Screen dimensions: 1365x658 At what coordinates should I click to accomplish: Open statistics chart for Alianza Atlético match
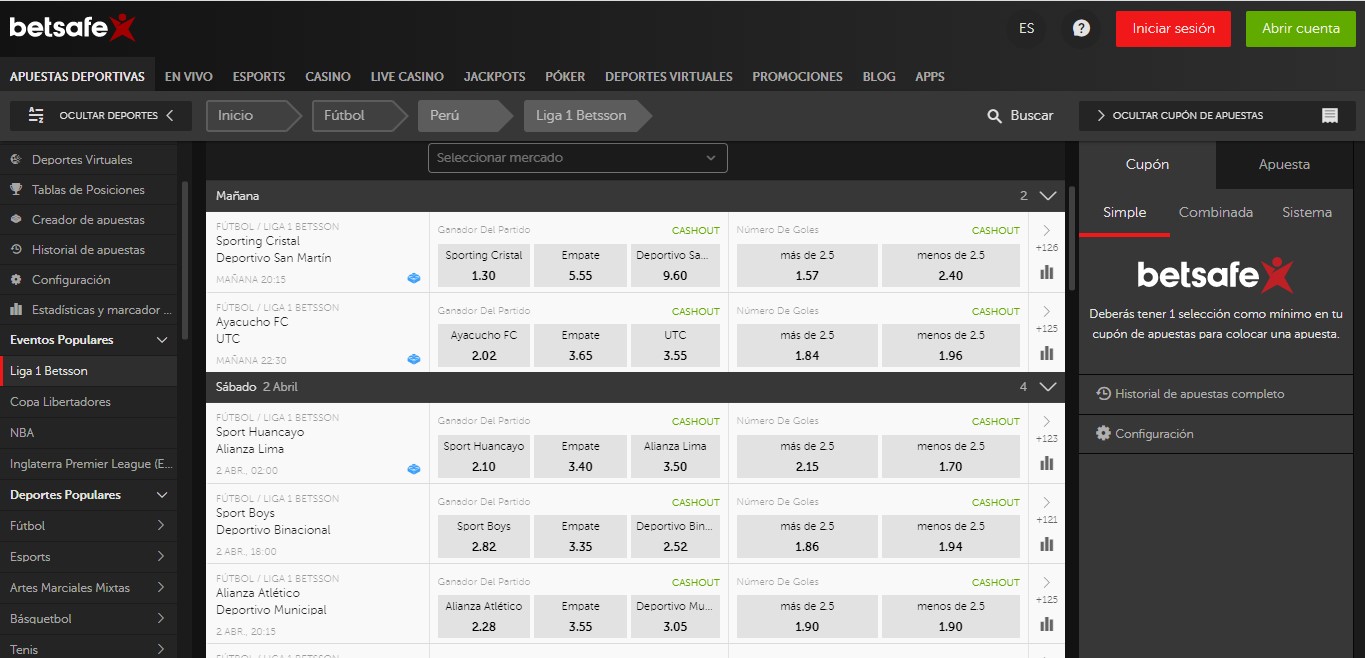point(1047,624)
